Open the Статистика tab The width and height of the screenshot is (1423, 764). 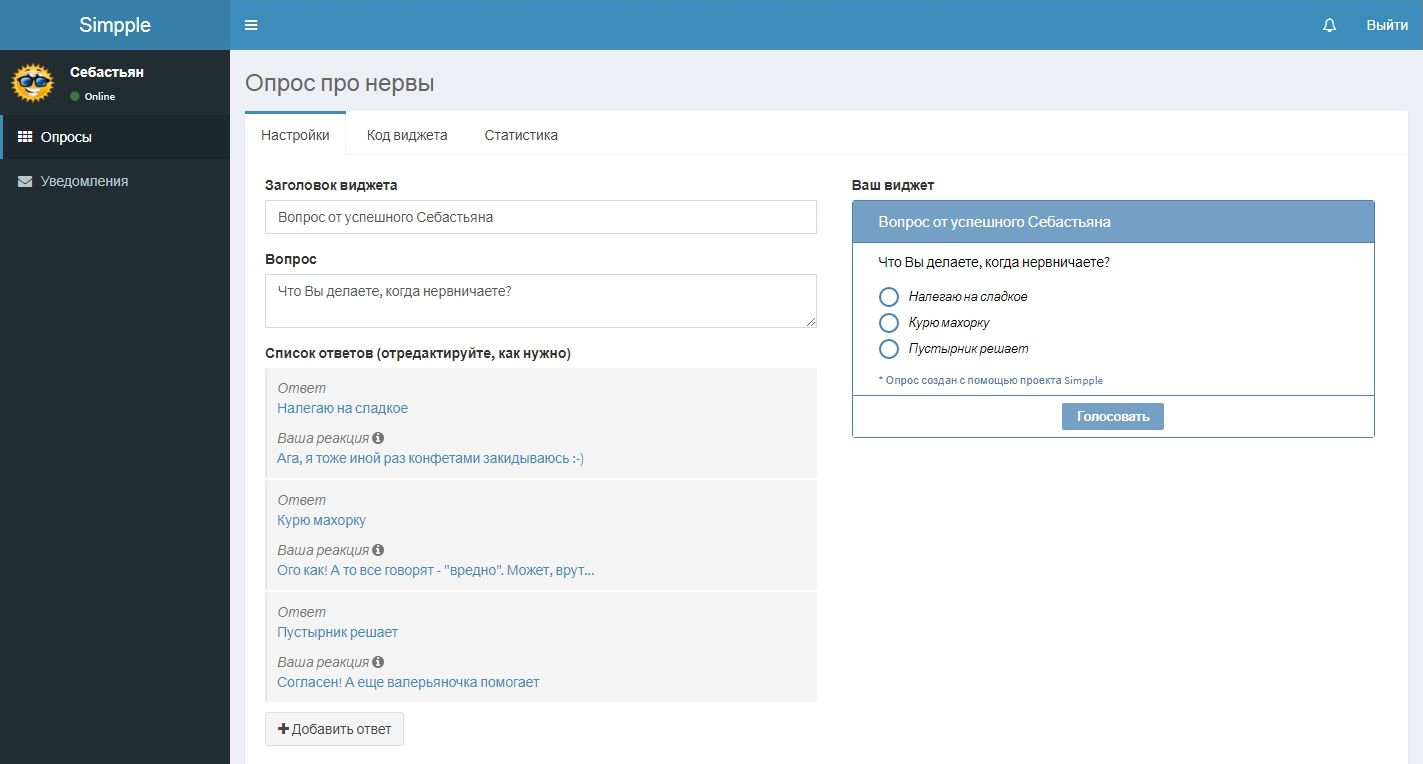click(521, 135)
